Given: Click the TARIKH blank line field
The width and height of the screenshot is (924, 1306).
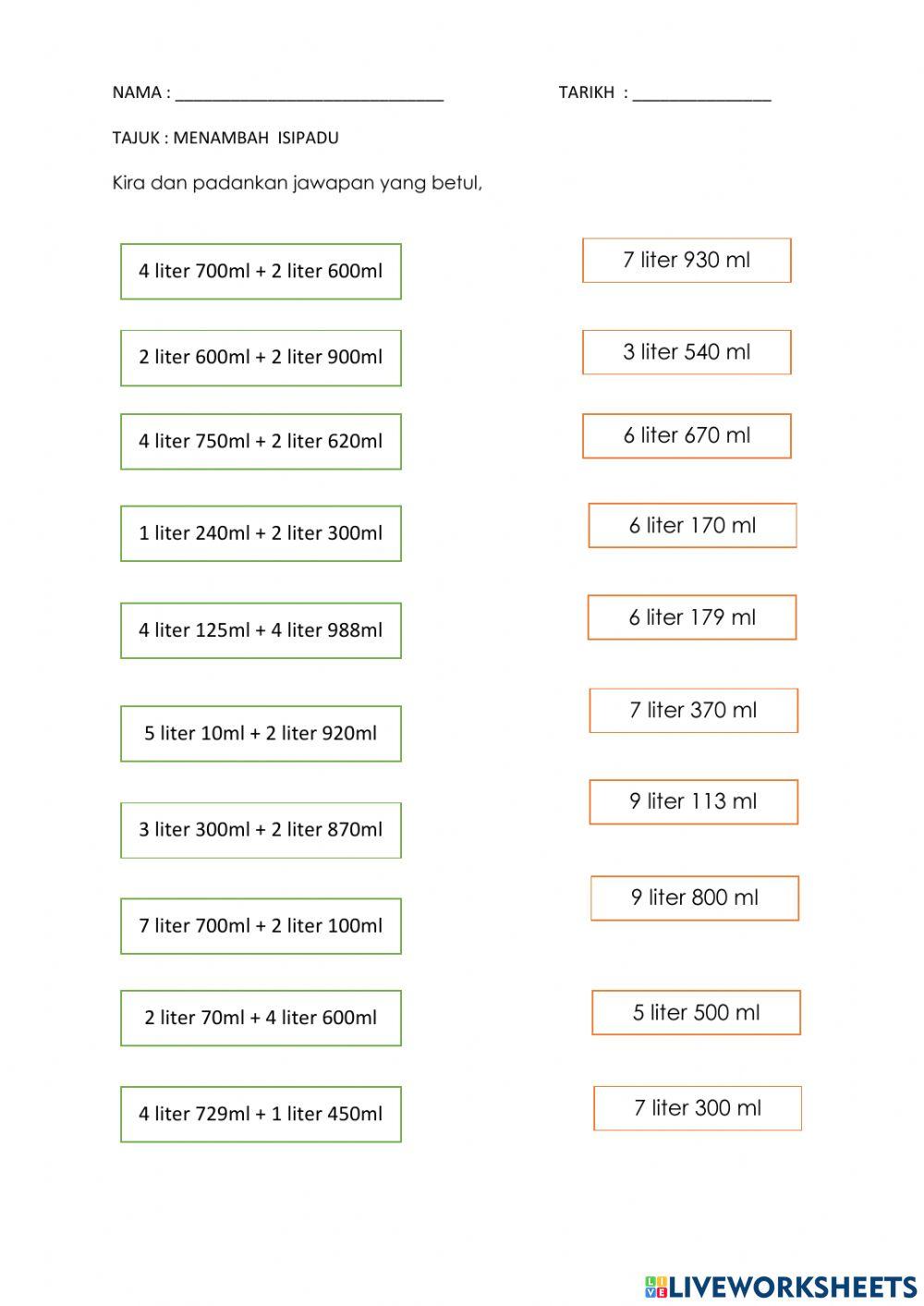Looking at the screenshot, I should [x=701, y=94].
